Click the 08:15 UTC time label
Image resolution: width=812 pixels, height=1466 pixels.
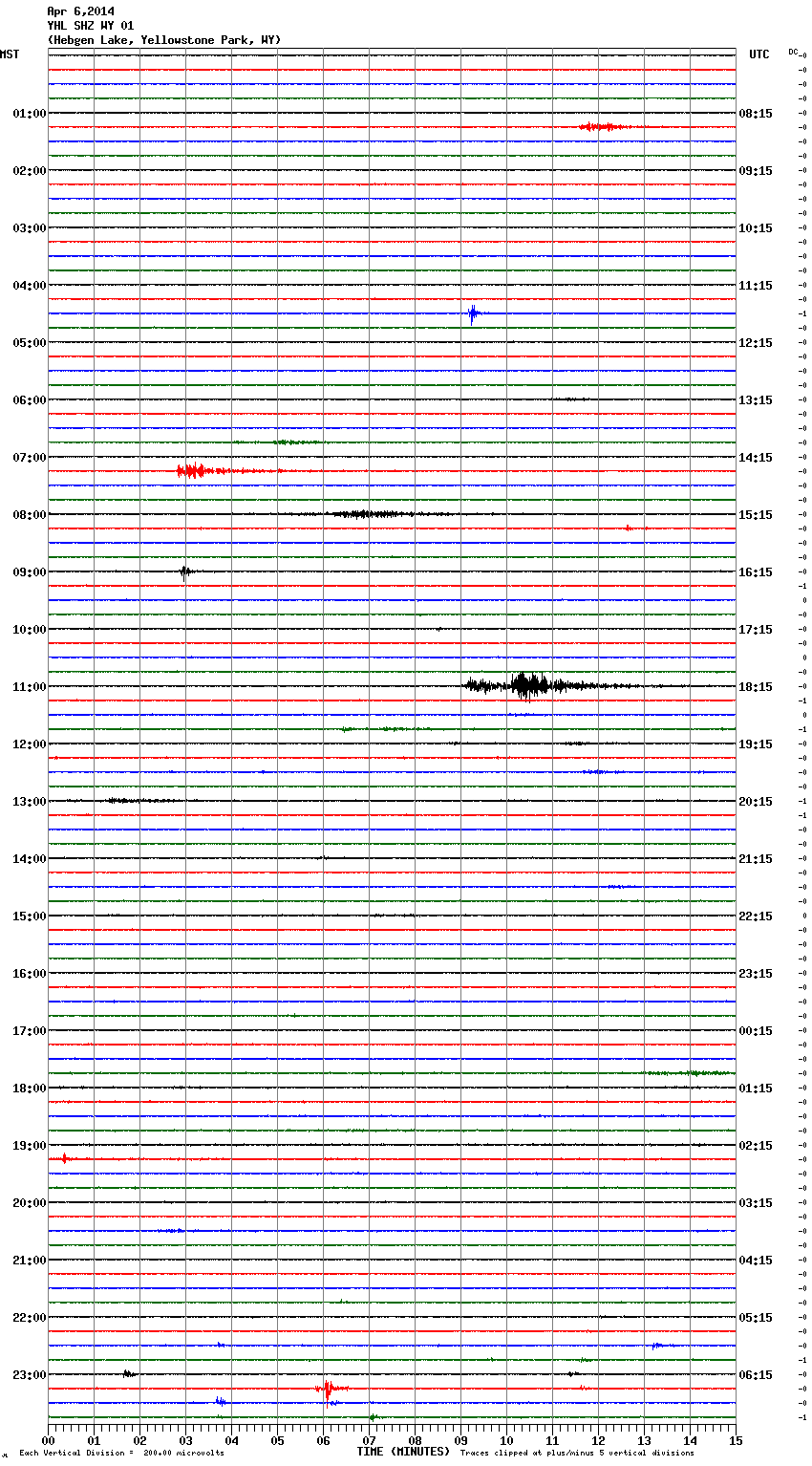tap(756, 114)
